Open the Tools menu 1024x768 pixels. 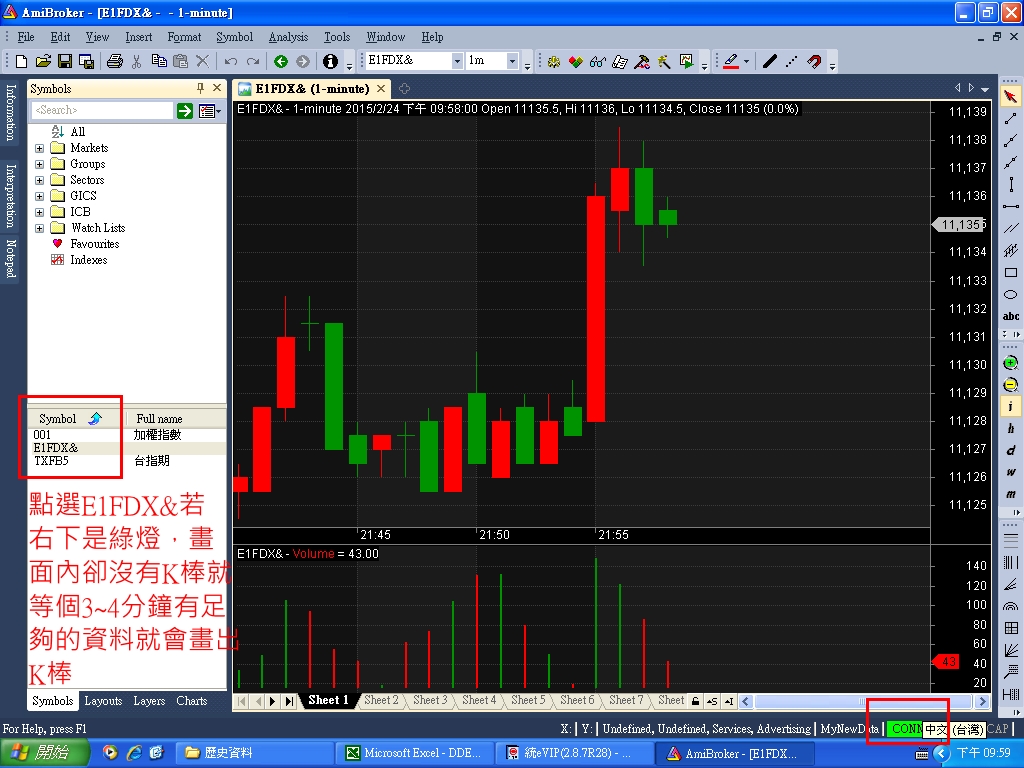coord(337,37)
